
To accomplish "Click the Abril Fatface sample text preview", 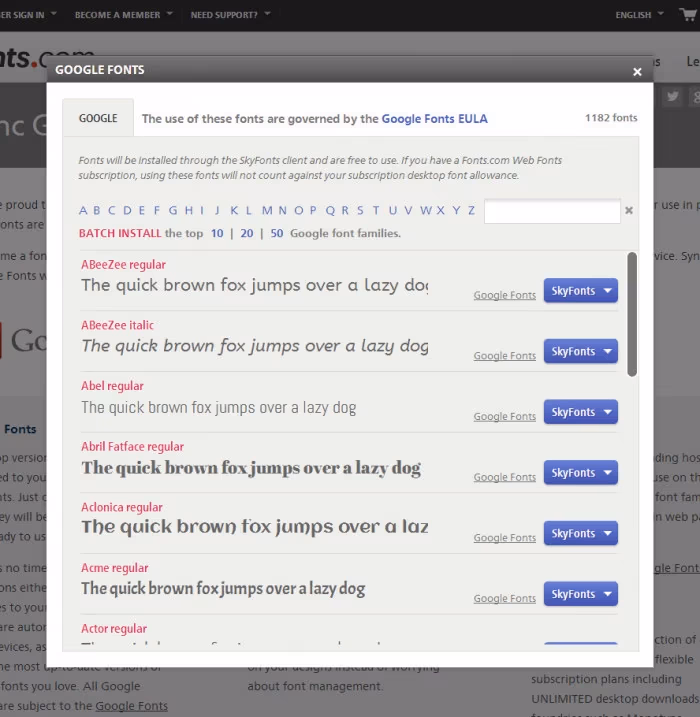I will tap(251, 468).
